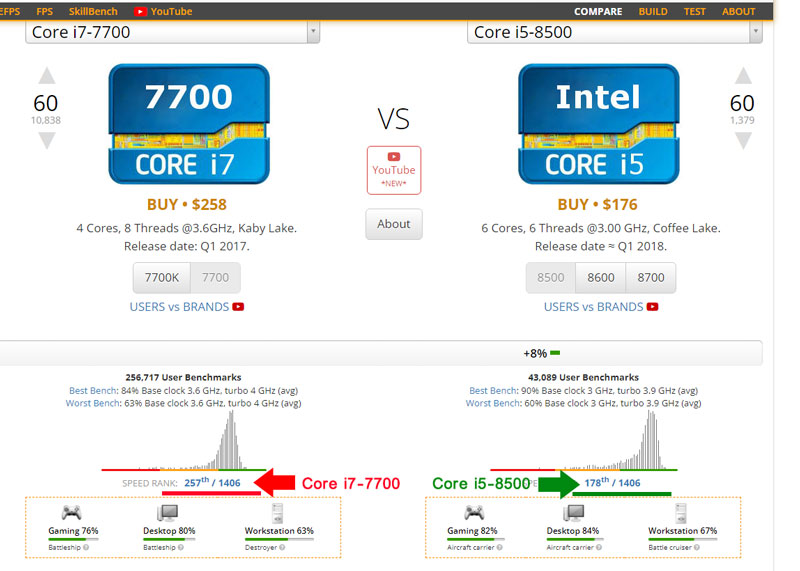Click the monitor icon above Desktop 80%
The height and width of the screenshot is (571, 800).
[x=168, y=512]
